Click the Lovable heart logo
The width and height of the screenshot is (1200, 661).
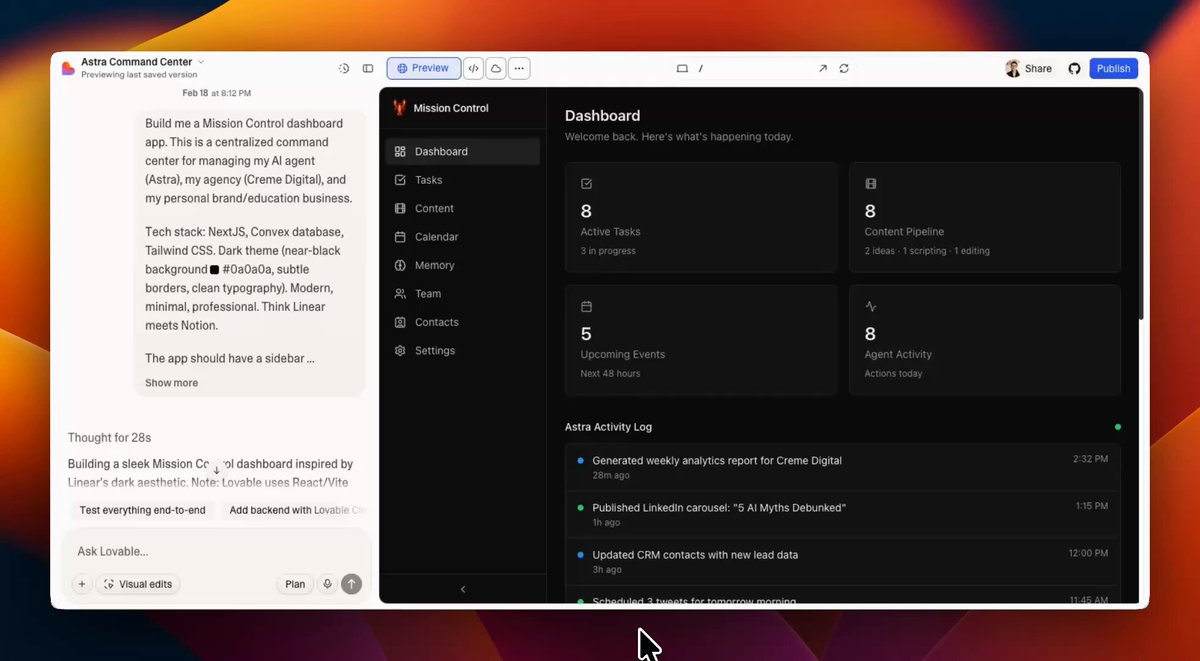(x=68, y=68)
